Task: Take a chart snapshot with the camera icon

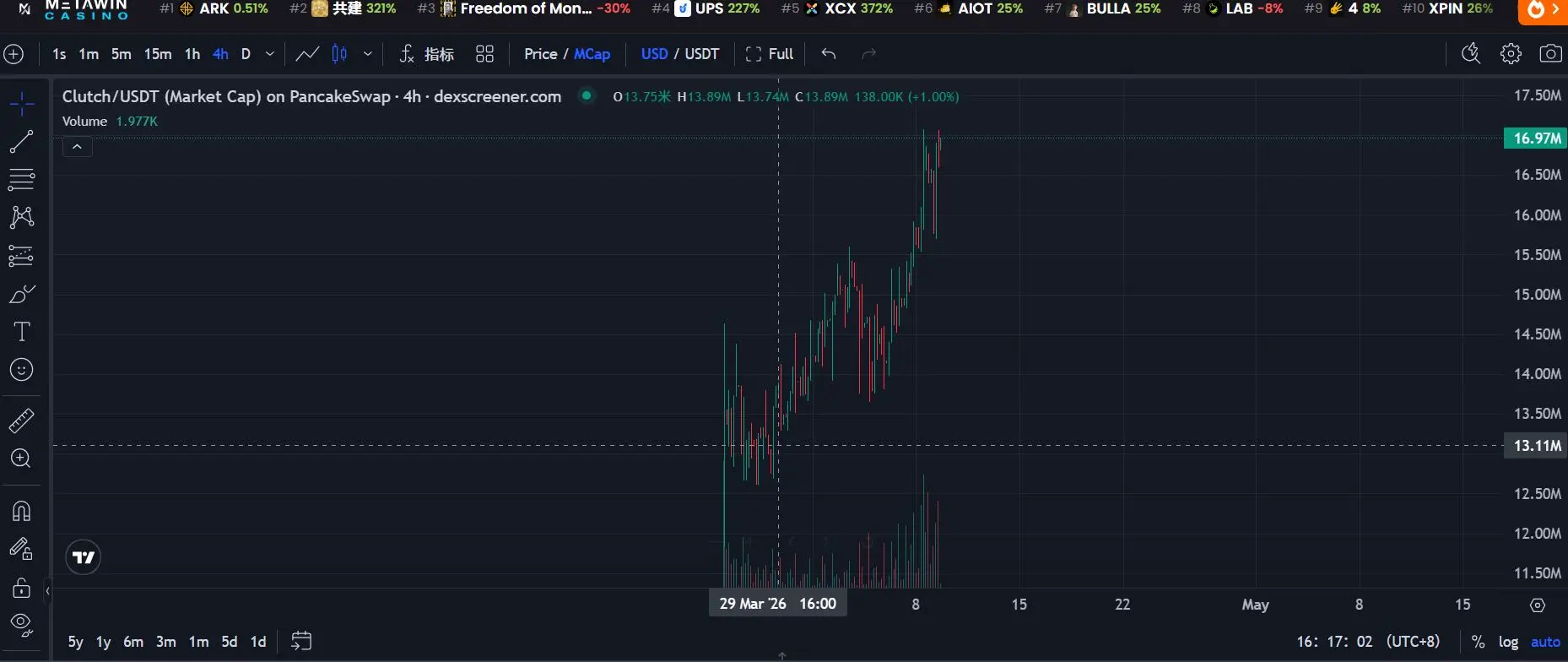Action: [x=1550, y=54]
